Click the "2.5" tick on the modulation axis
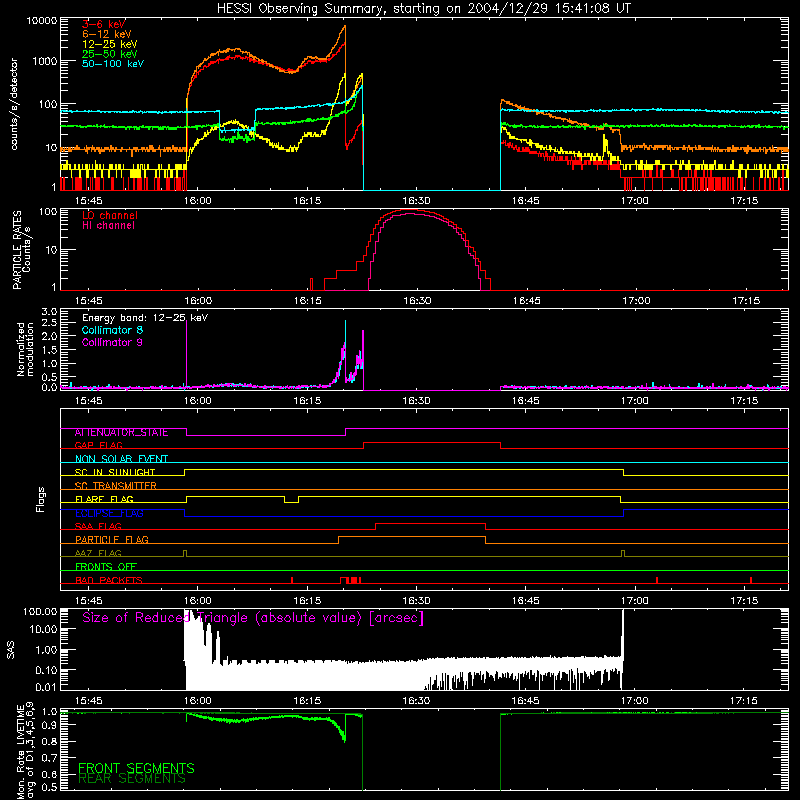The image size is (800, 800). (x=49, y=323)
